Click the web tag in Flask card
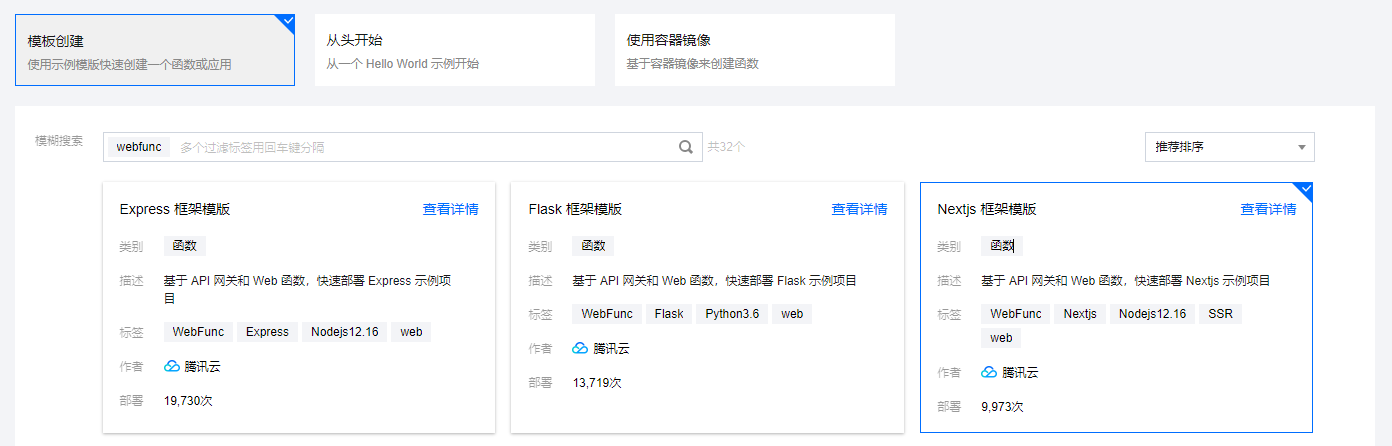1392x446 pixels. tap(792, 314)
